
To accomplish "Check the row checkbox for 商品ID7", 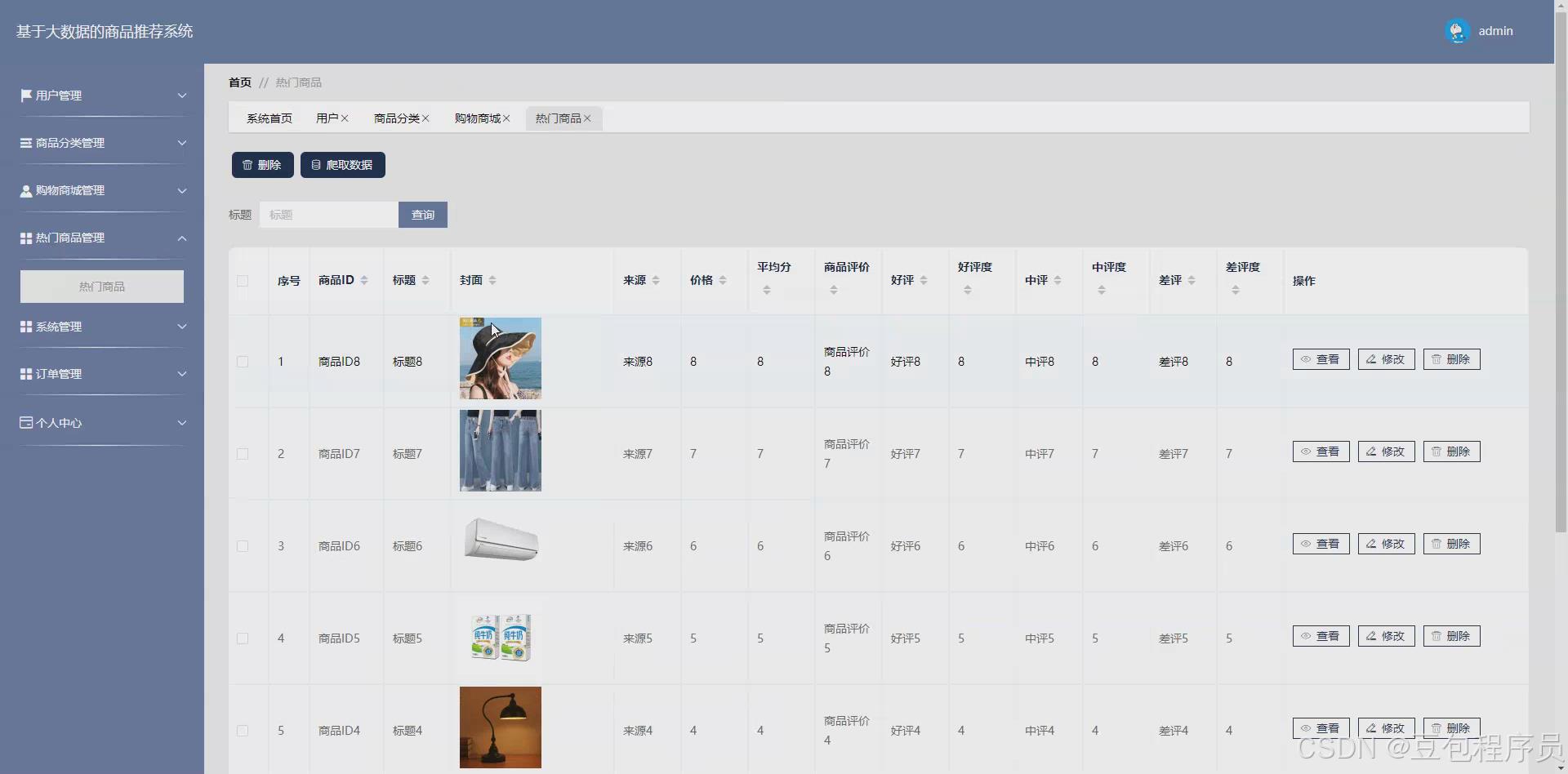I will coord(243,454).
